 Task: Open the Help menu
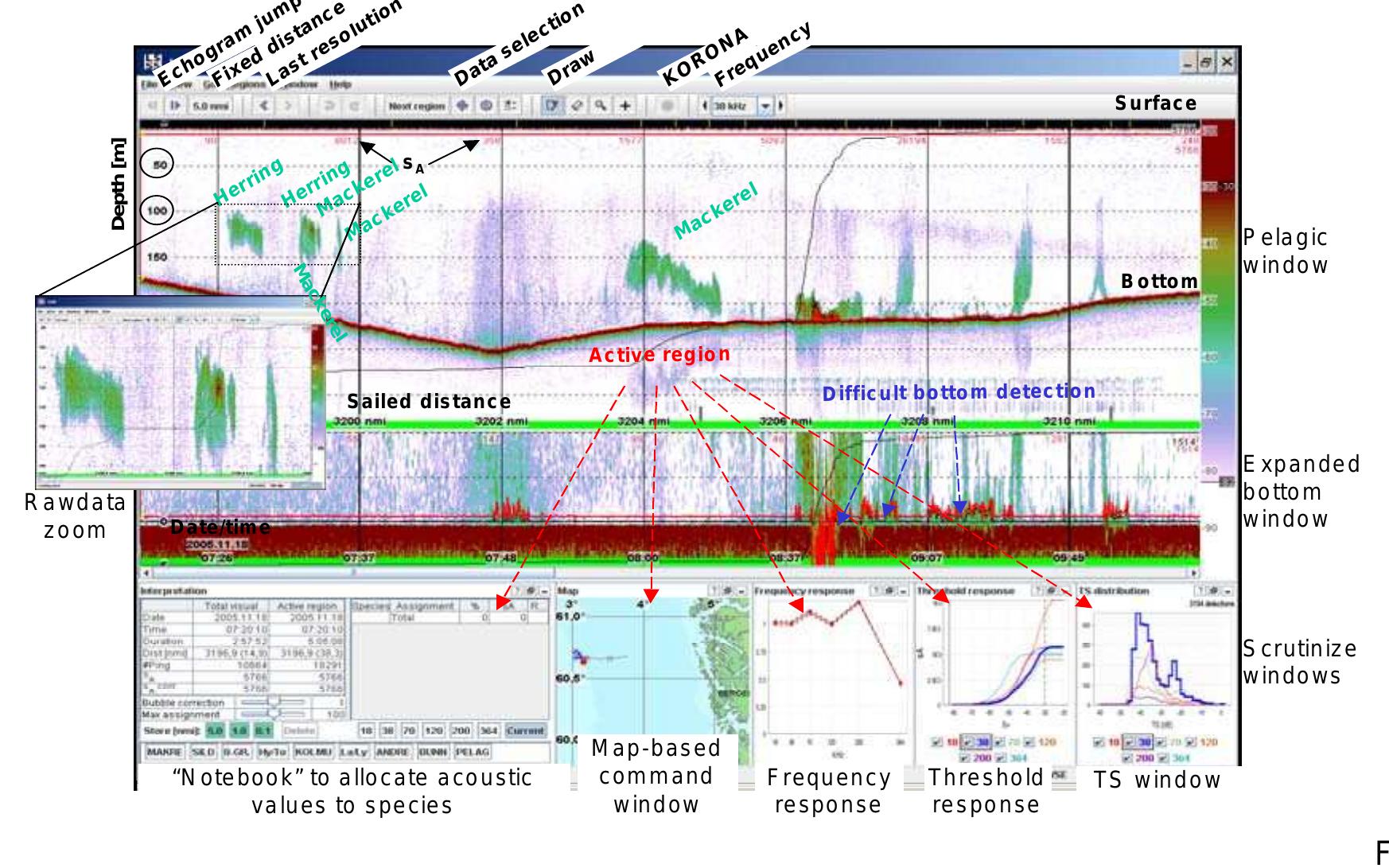coord(340,84)
